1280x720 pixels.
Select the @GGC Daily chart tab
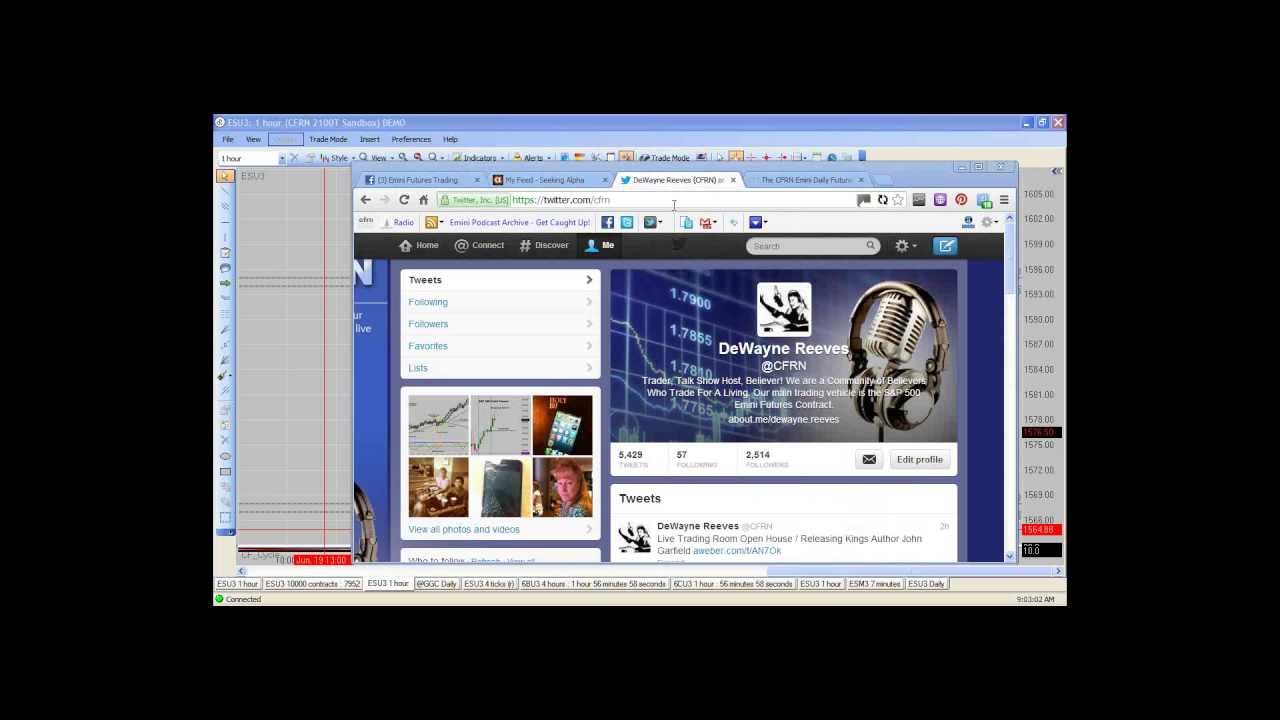[x=436, y=584]
